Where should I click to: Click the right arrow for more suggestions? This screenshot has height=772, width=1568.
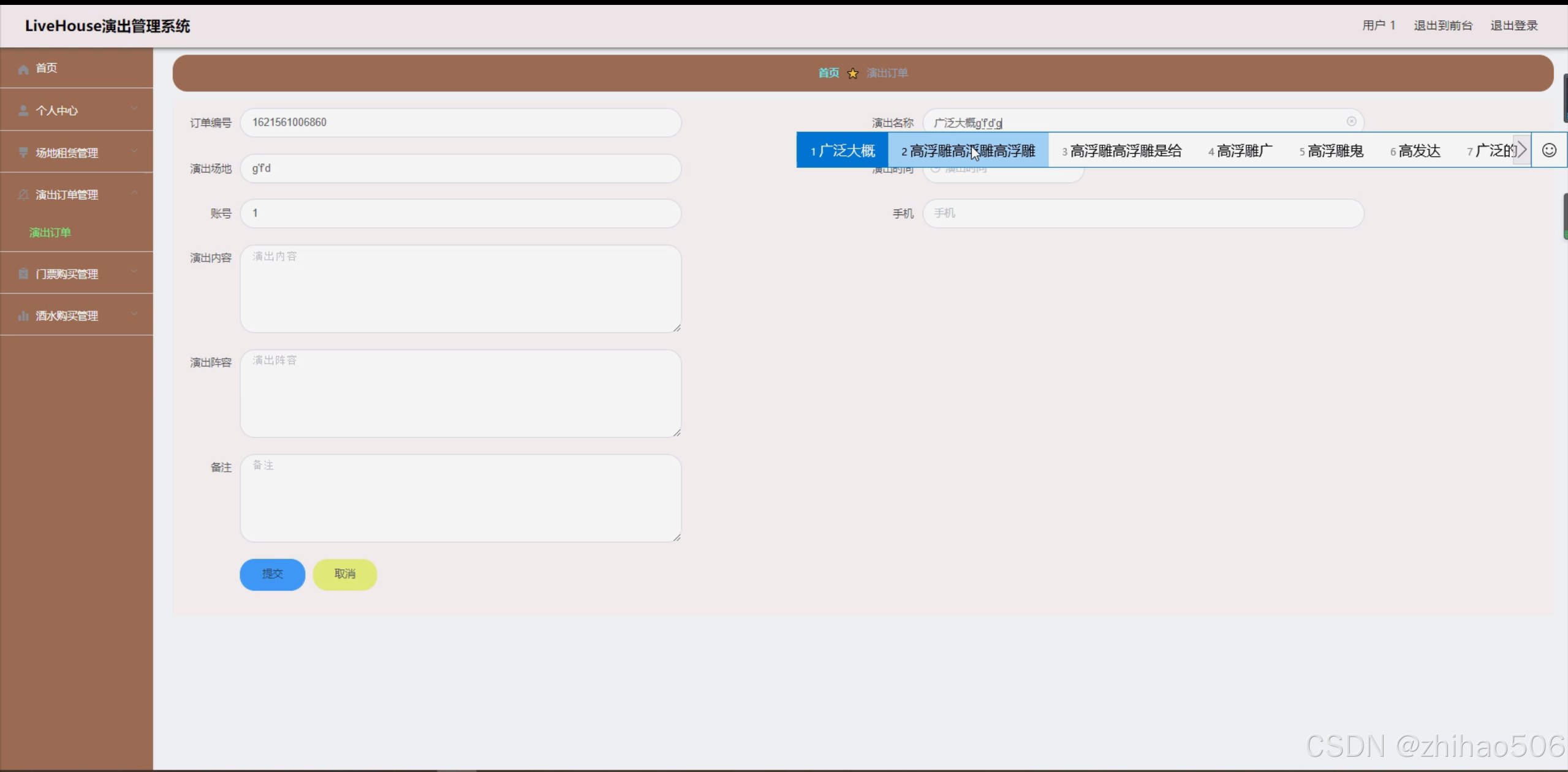(x=1523, y=149)
